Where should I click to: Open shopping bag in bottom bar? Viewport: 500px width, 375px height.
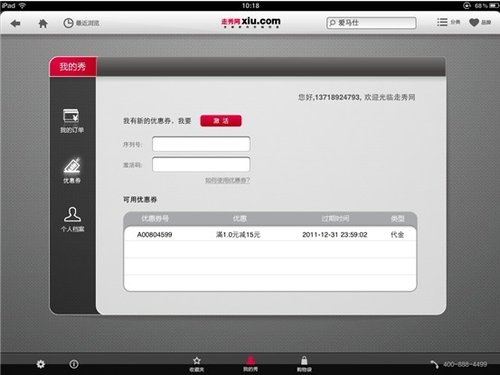(x=304, y=364)
